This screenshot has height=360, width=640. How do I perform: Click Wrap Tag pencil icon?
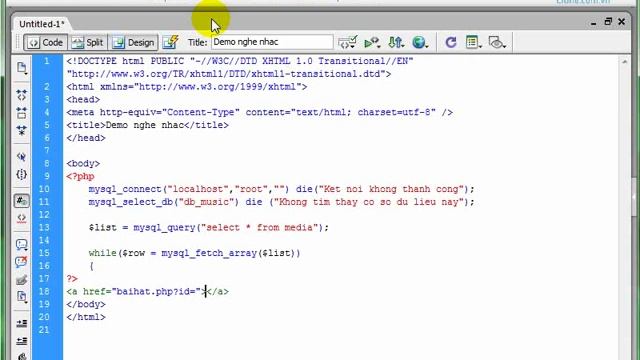(x=22, y=280)
